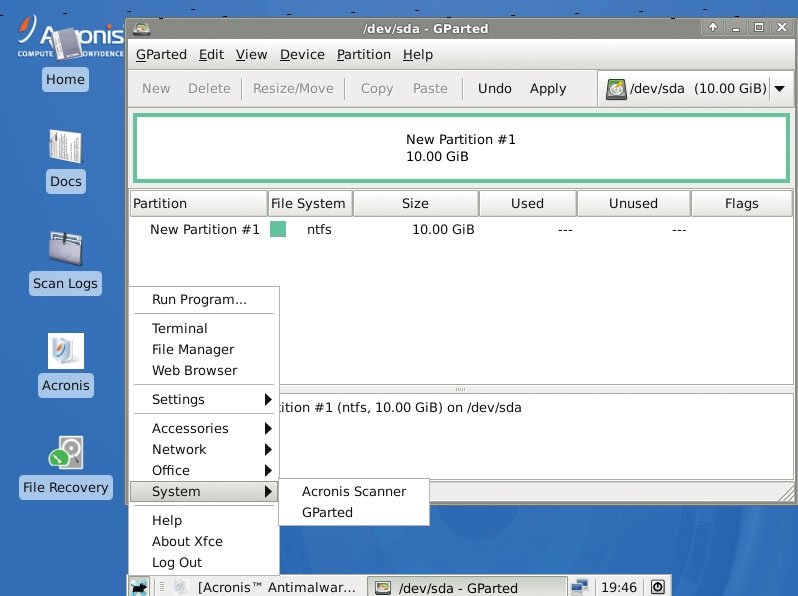Select GParted in the System submenu
The height and width of the screenshot is (596, 798).
354,512
